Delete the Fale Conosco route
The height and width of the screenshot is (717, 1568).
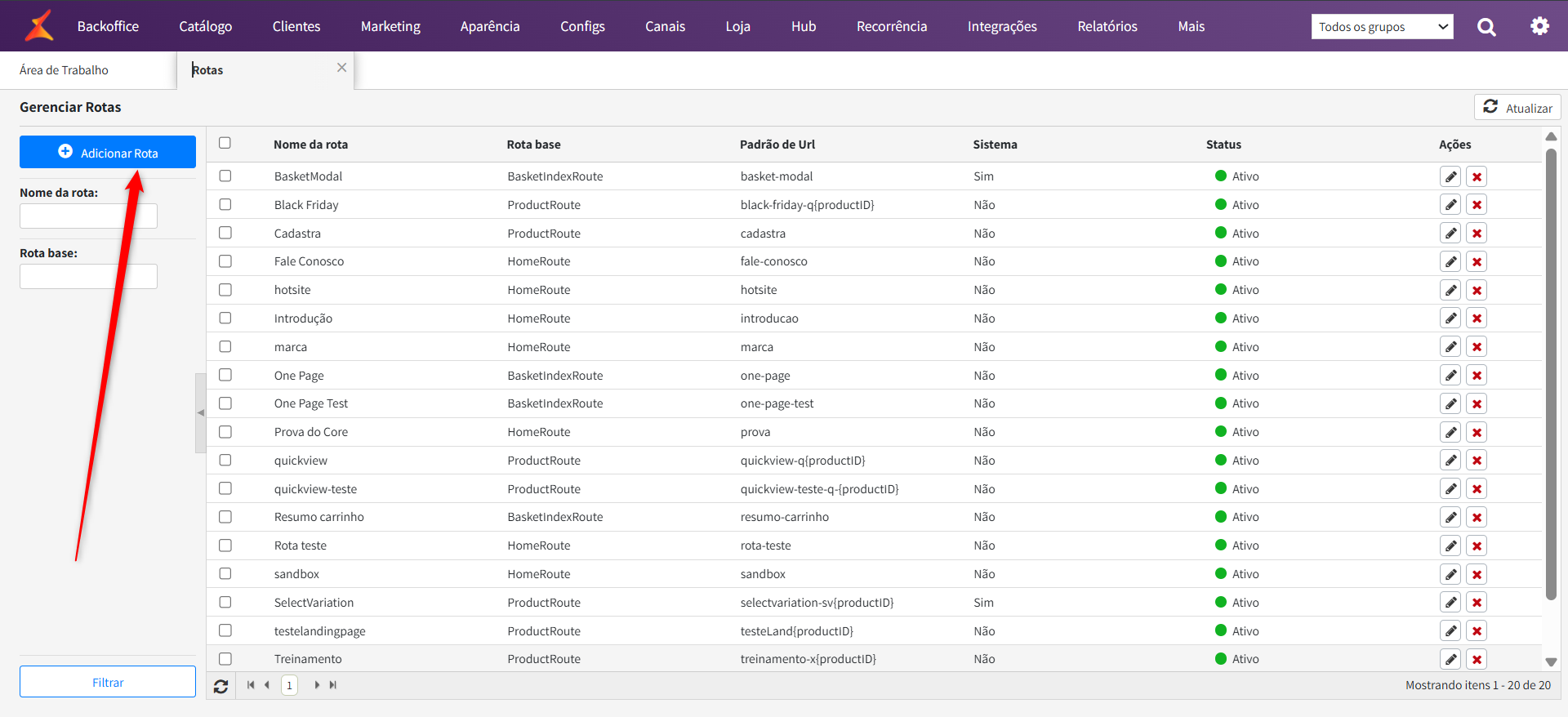coord(1477,262)
